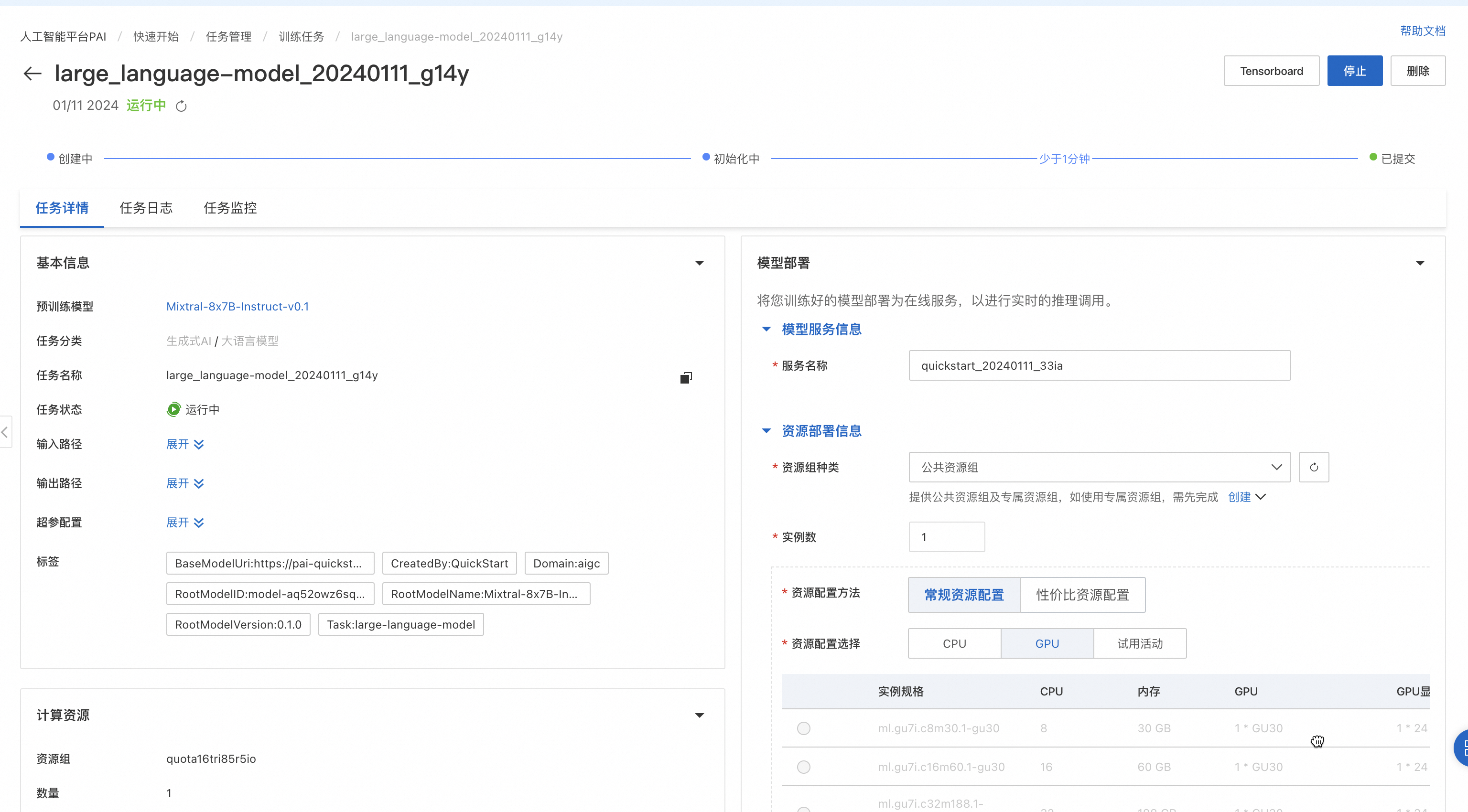Open the Mixtral-8x7B-Instruct-v0.1 model link
This screenshot has height=812, width=1468.
click(x=237, y=306)
